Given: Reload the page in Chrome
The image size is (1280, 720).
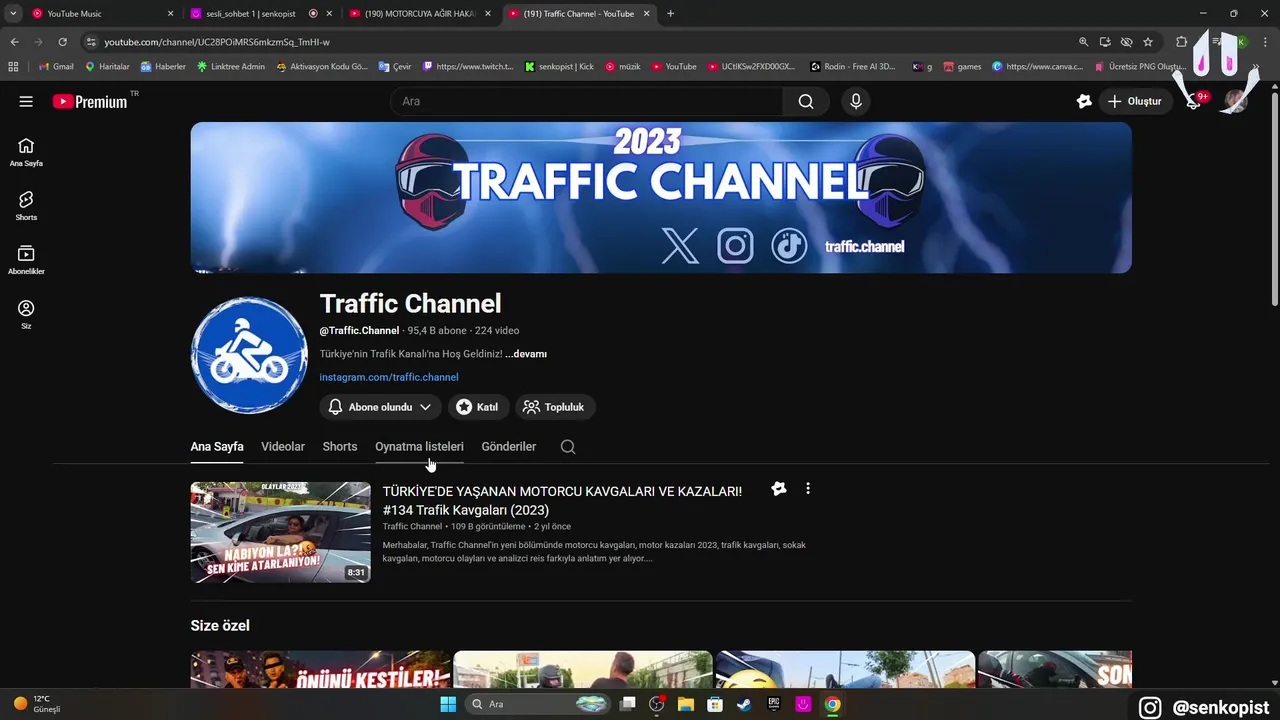Looking at the screenshot, I should pyautogui.click(x=62, y=42).
